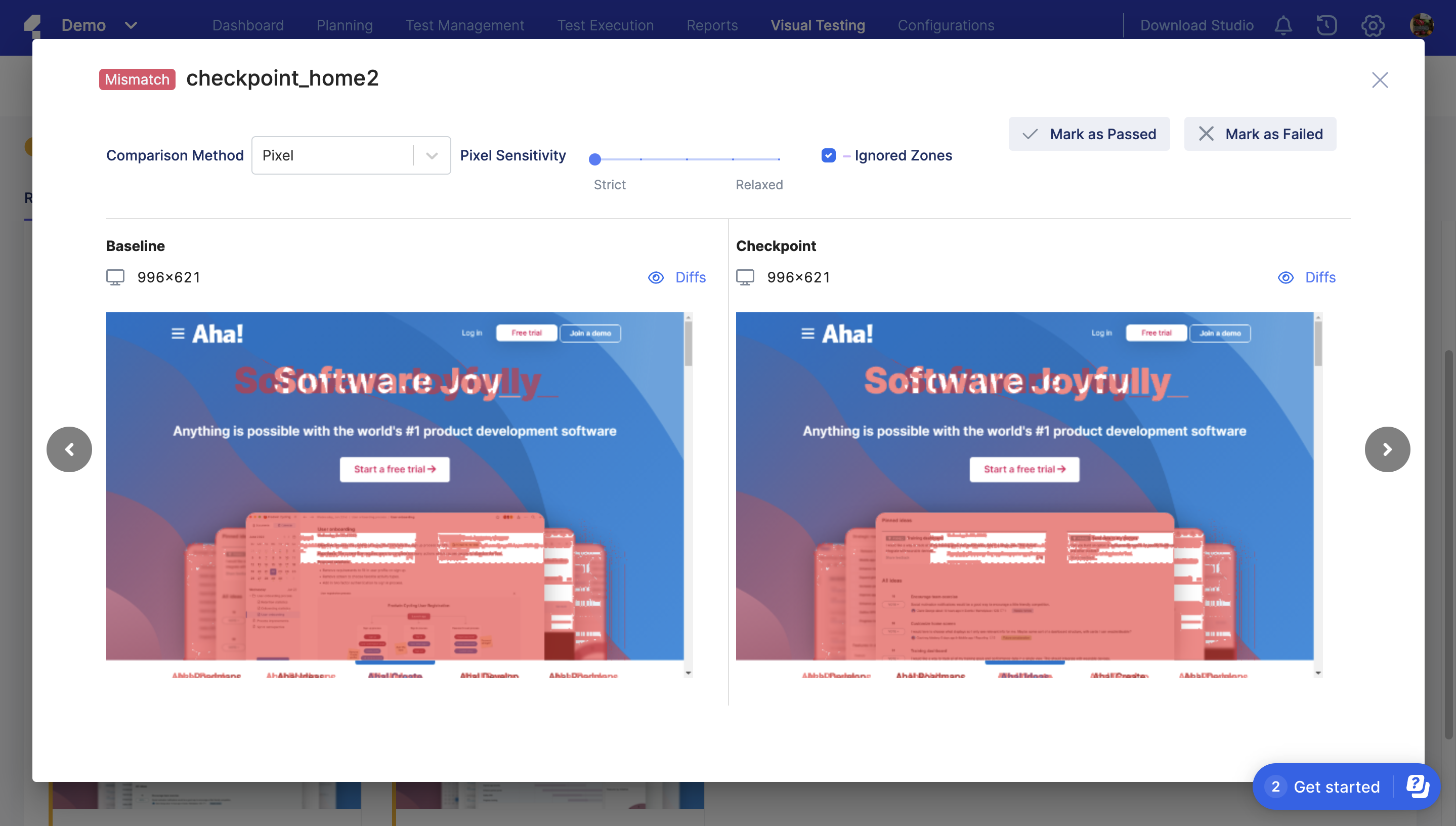Open the user profile avatar
This screenshot has height=826, width=1456.
tap(1422, 25)
